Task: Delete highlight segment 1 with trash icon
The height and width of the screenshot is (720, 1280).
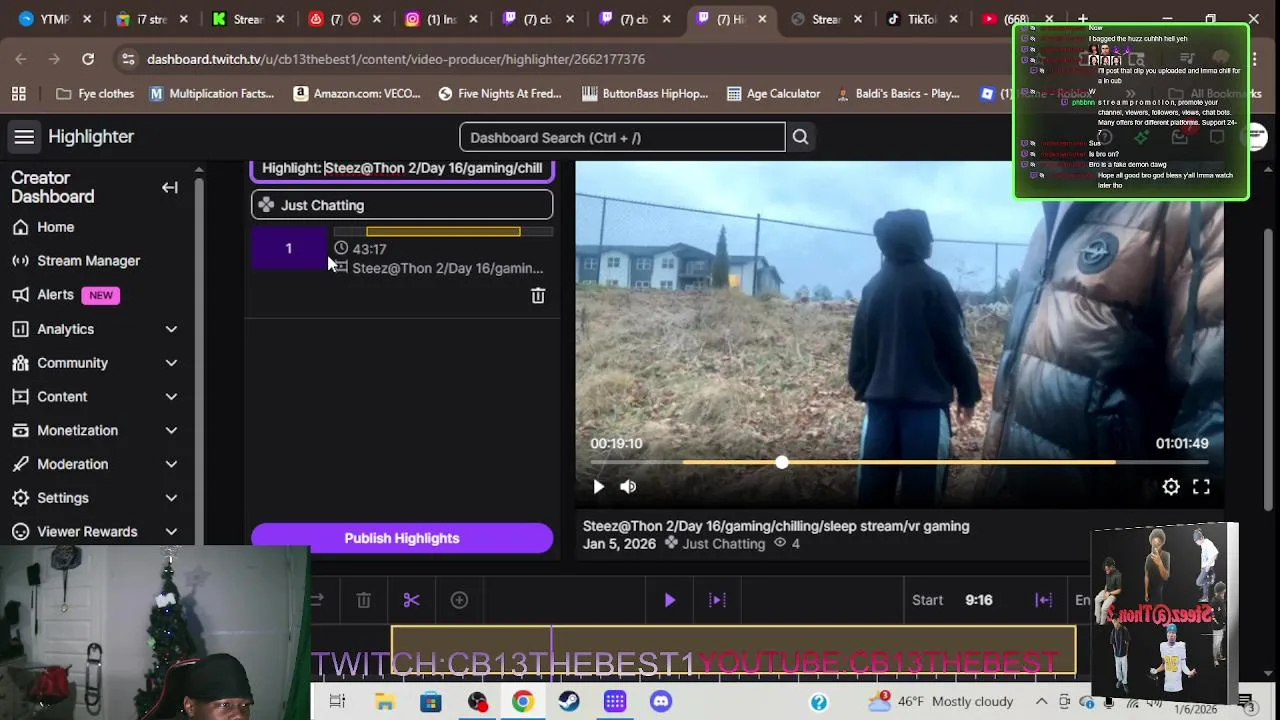Action: pyautogui.click(x=538, y=295)
